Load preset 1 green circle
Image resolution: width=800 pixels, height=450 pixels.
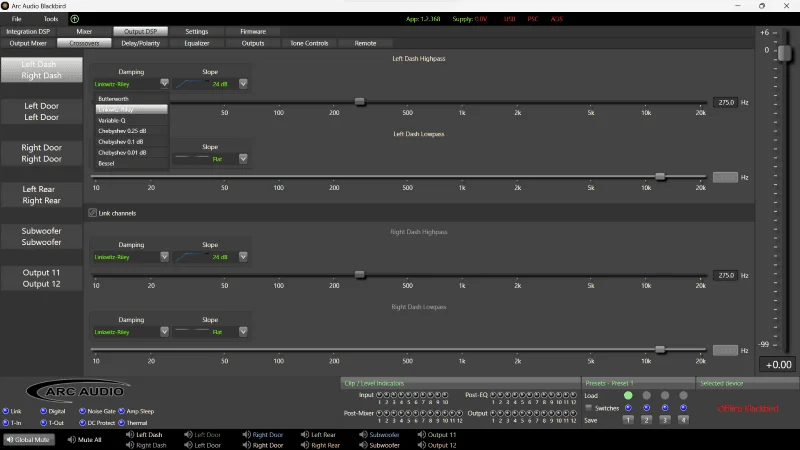(628, 395)
